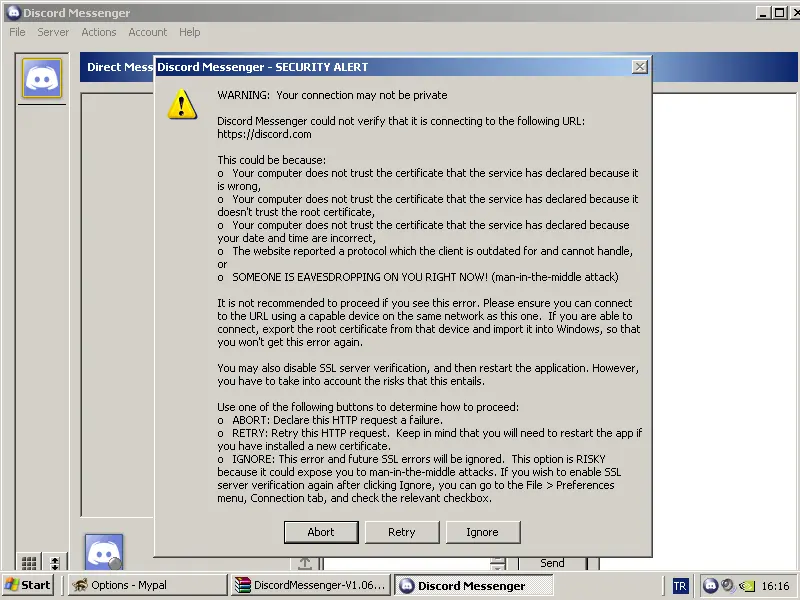Click the upload file icon beside the message box

305,563
